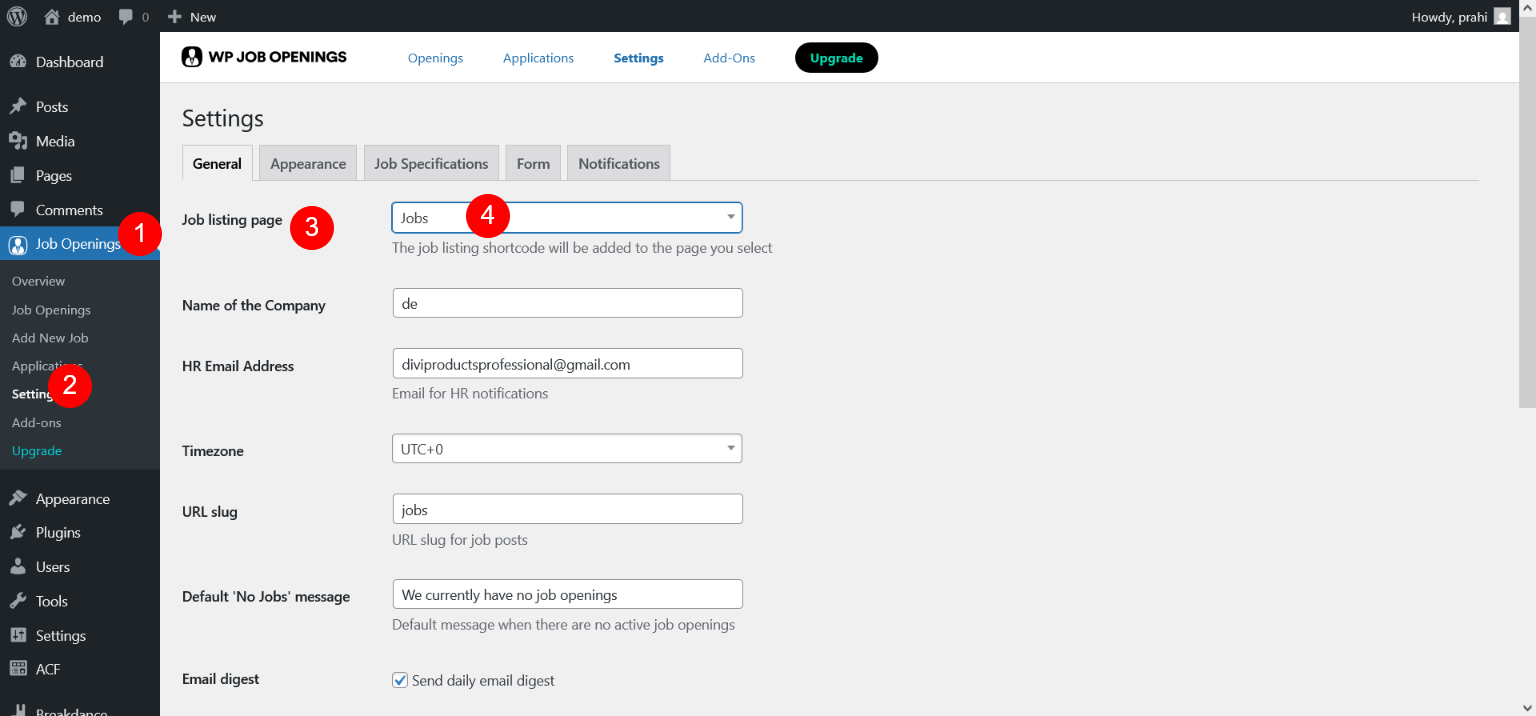Click the Posts pin icon
Viewport: 1536px width, 716px height.
17,107
